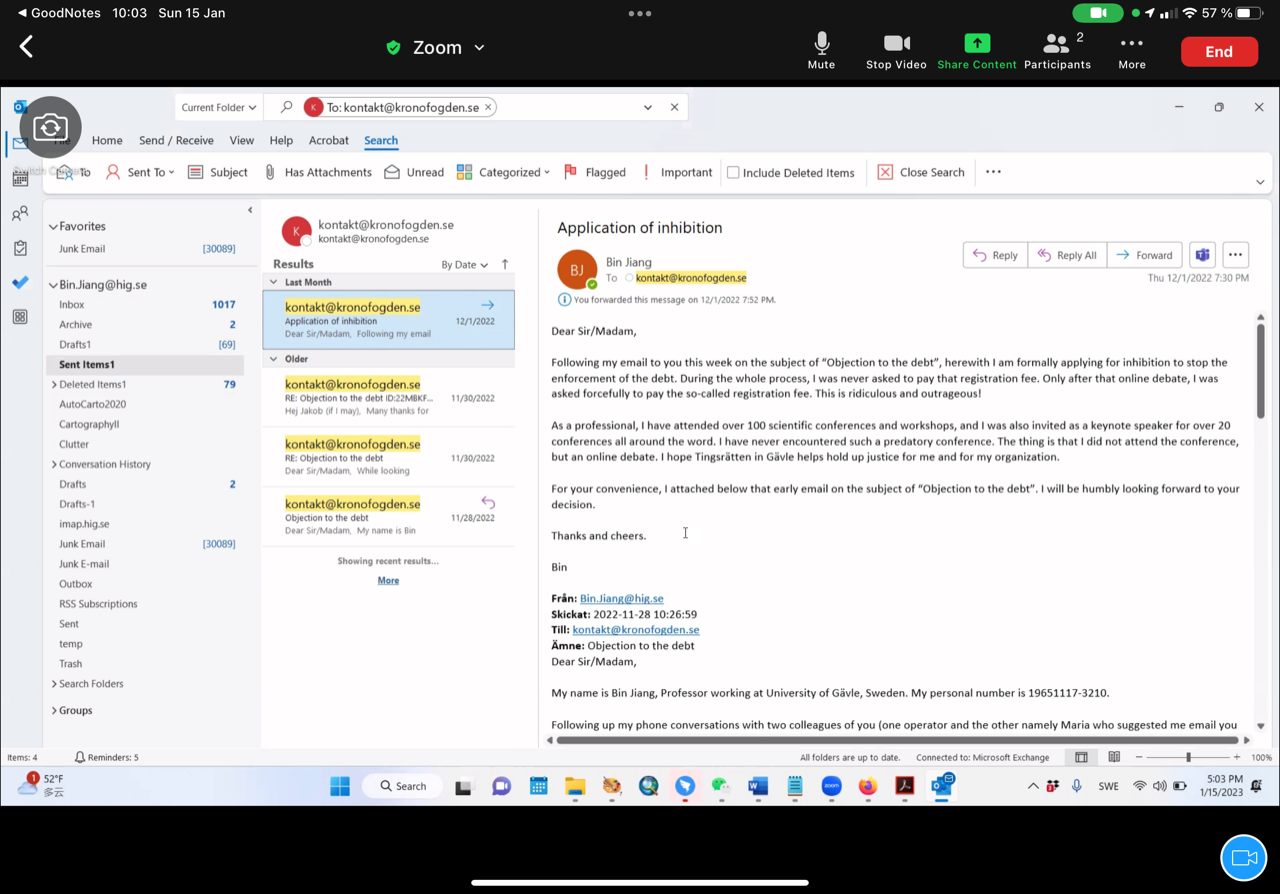The height and width of the screenshot is (894, 1280).
Task: Open ribbon overflow ellipsis menu
Action: coord(993,172)
